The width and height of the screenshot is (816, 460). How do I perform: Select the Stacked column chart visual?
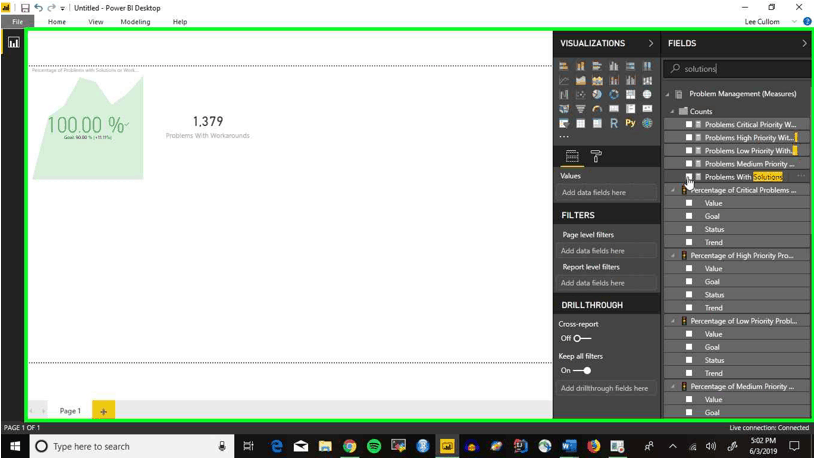point(580,66)
